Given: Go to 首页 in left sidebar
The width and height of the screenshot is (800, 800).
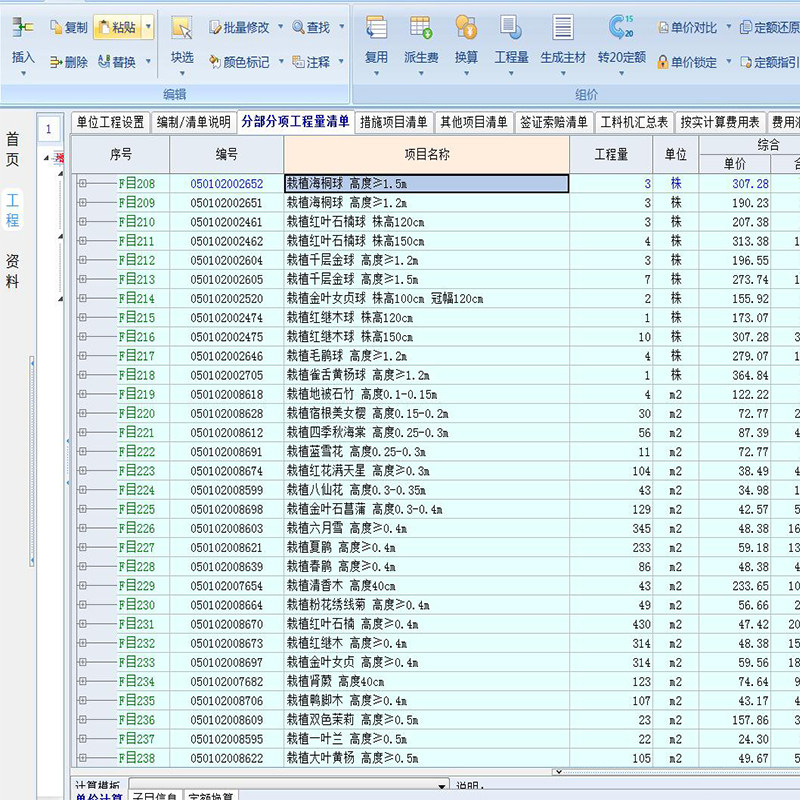Looking at the screenshot, I should point(12,149).
